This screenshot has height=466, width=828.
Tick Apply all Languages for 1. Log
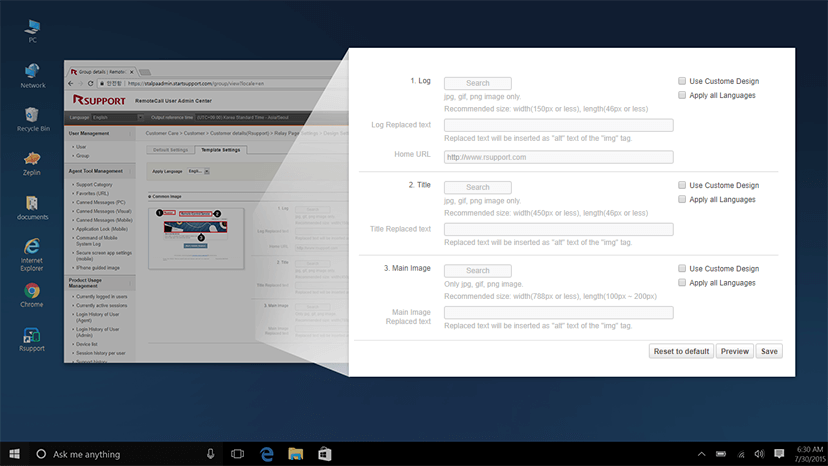(682, 95)
